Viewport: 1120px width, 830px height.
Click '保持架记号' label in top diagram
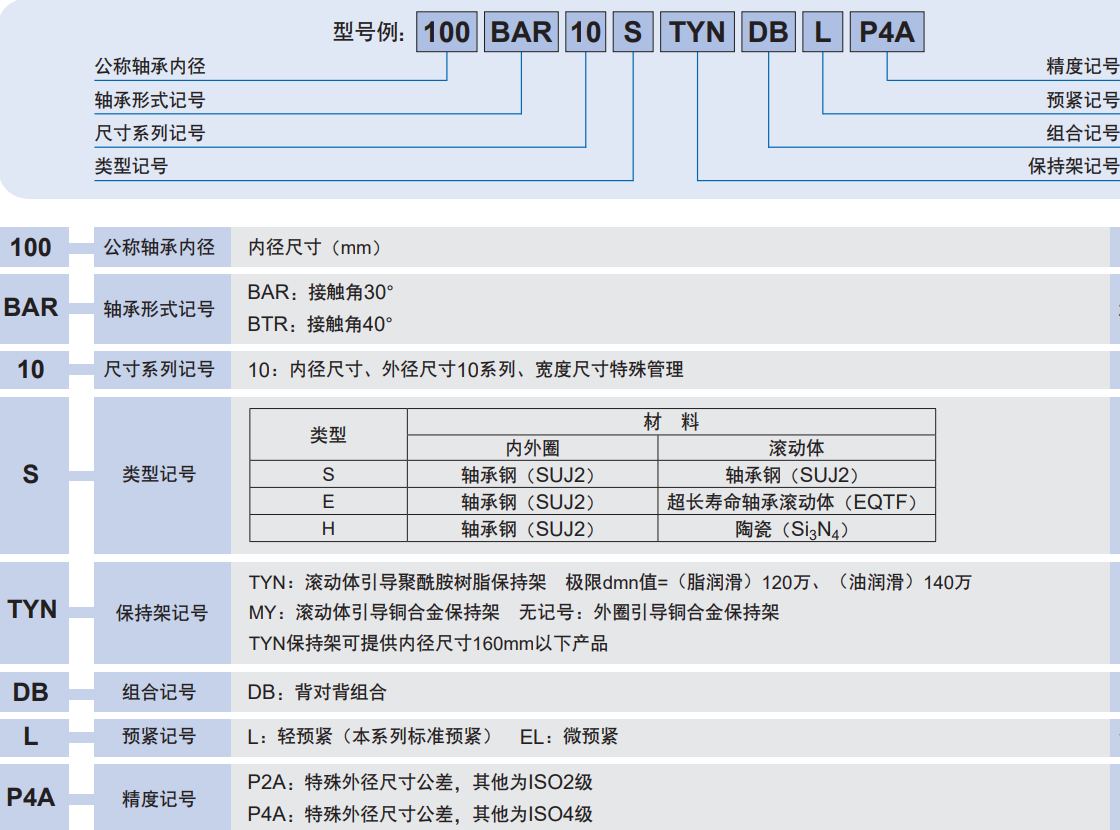(x=1074, y=166)
